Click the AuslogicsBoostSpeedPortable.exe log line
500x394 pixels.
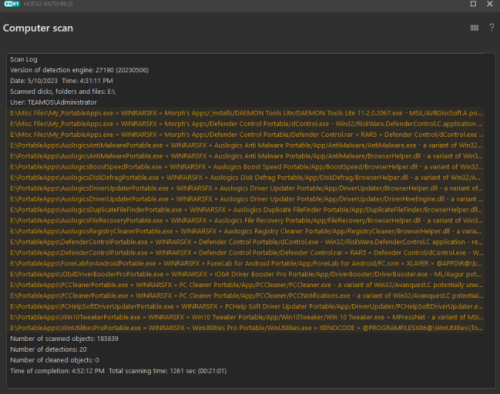pyautogui.click(x=246, y=167)
